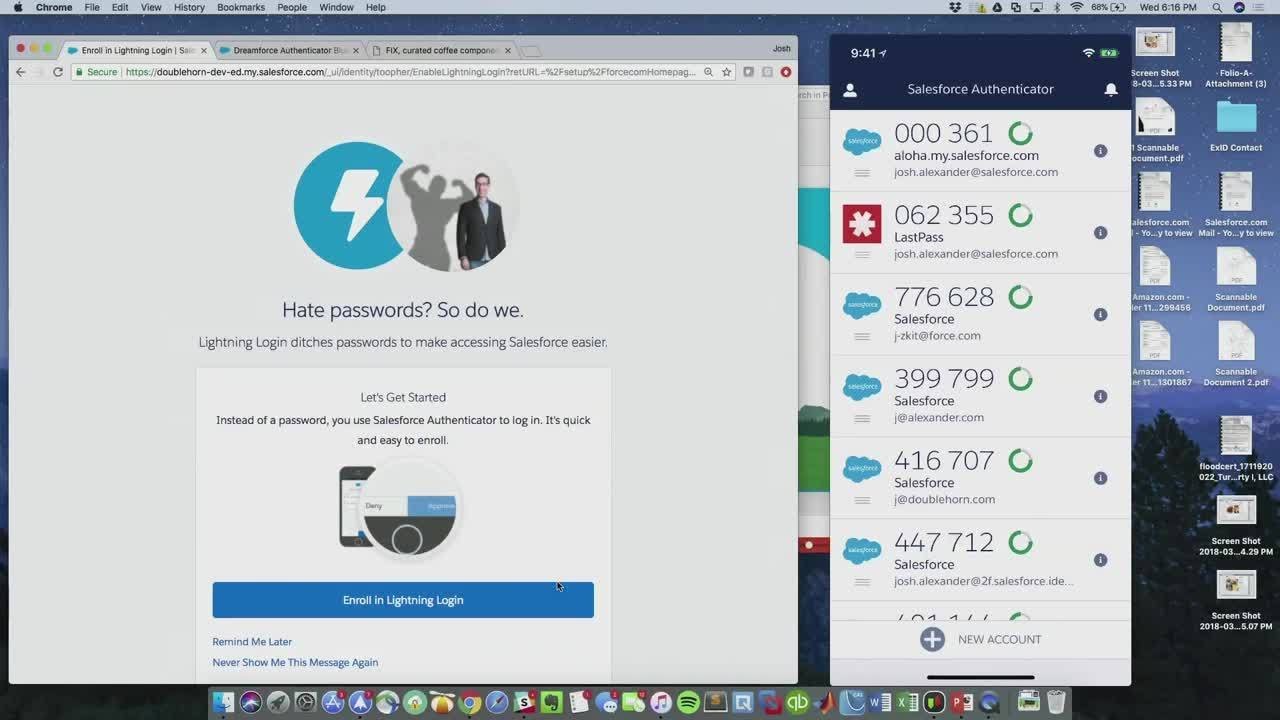The image size is (1280, 720).
Task: Show info for j@doublehorn.com account
Action: (1100, 479)
